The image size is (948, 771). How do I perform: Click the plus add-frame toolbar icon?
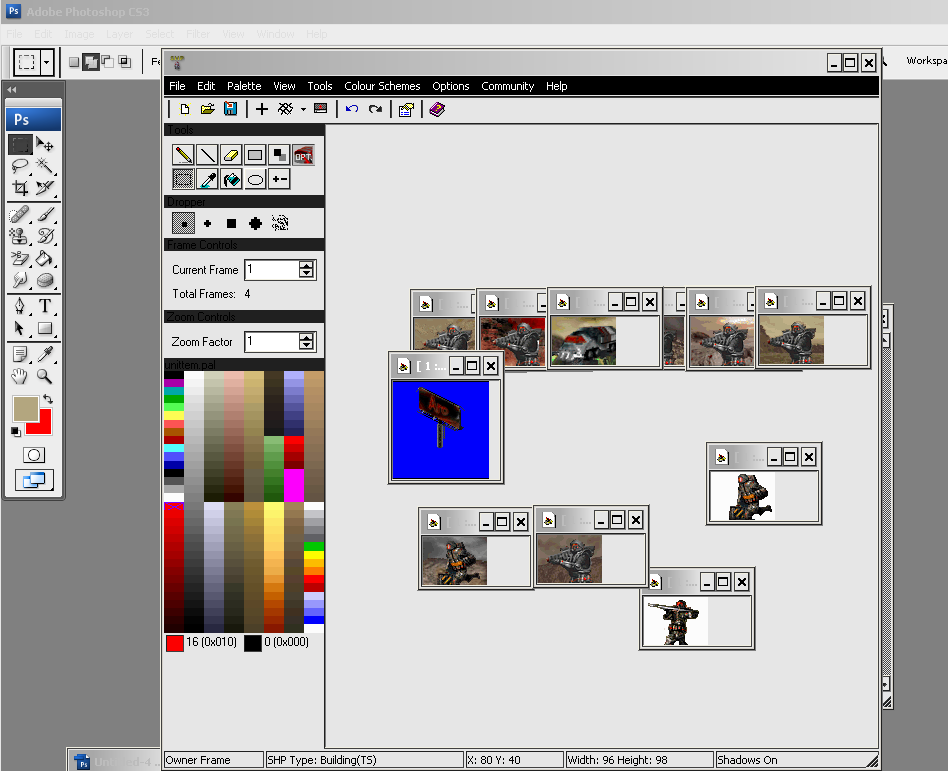pyautogui.click(x=262, y=109)
